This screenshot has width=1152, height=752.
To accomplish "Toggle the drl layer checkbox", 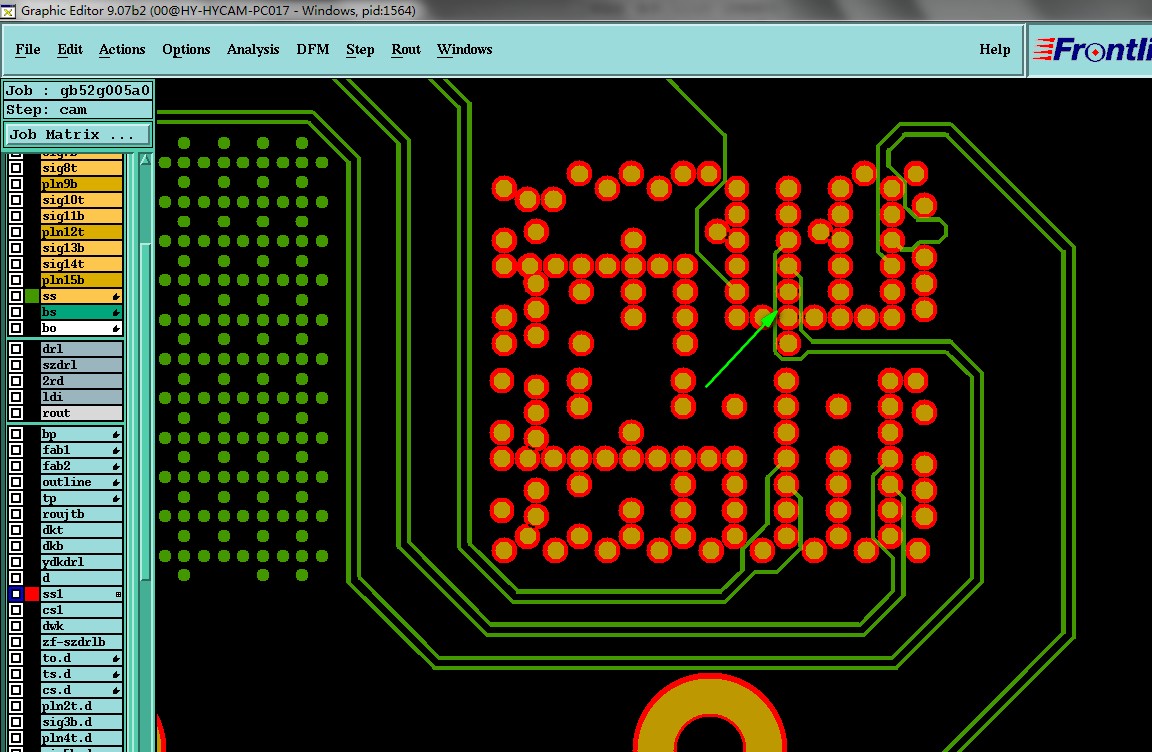I will point(15,349).
